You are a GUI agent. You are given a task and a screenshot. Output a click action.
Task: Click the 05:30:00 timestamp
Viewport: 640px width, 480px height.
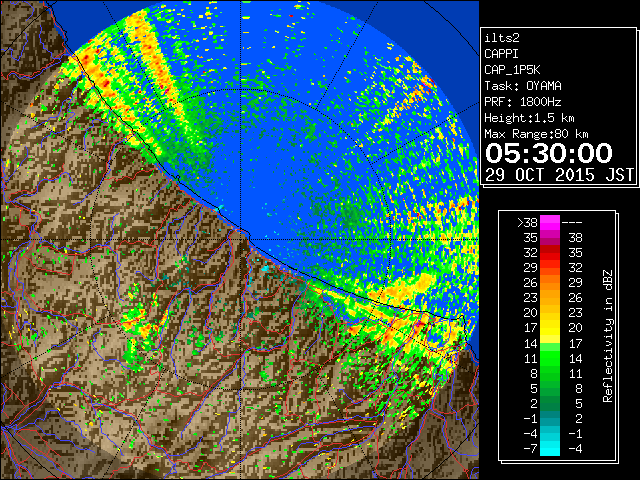click(x=549, y=153)
